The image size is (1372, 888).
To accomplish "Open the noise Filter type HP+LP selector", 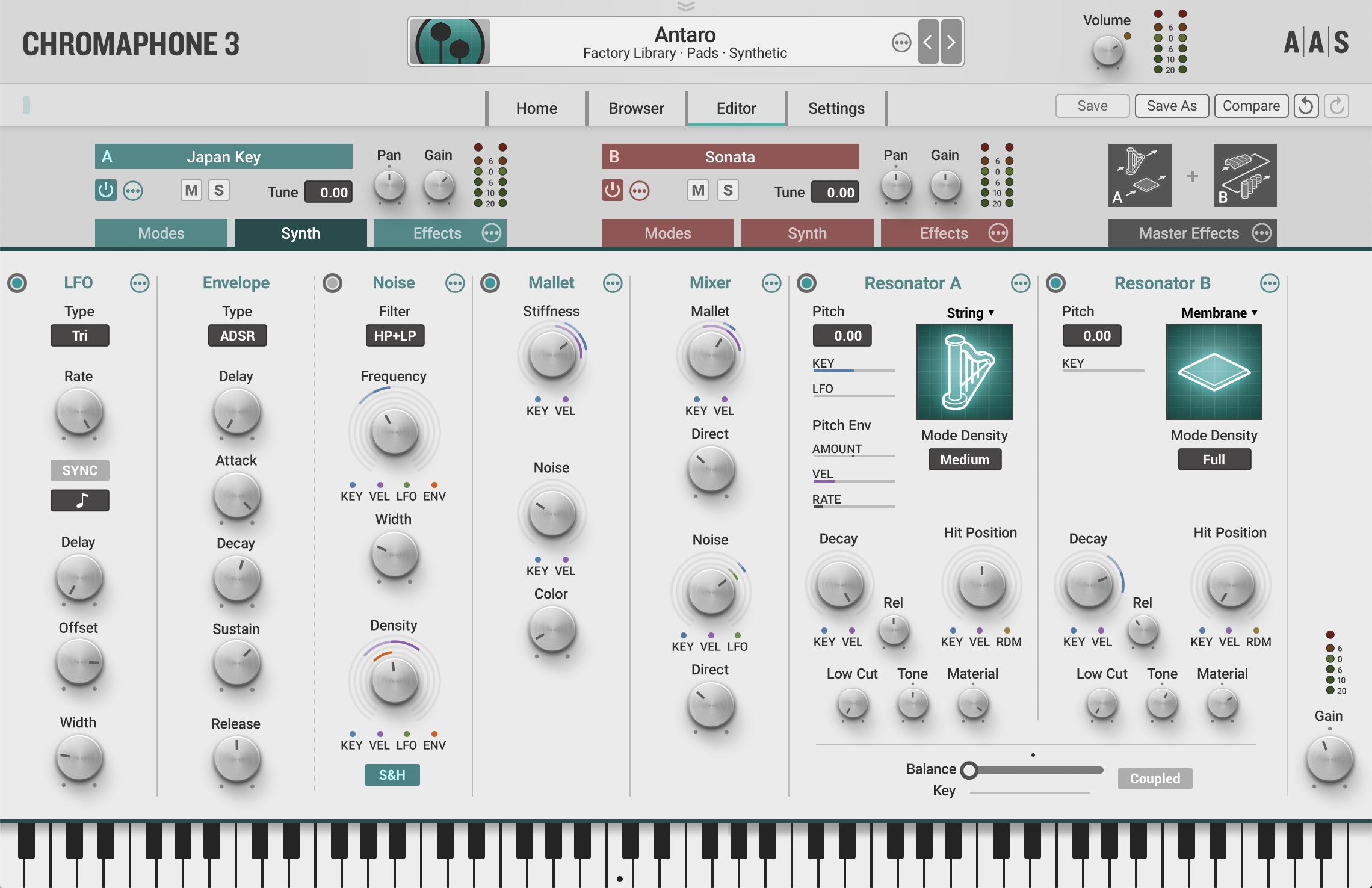I will pos(394,336).
